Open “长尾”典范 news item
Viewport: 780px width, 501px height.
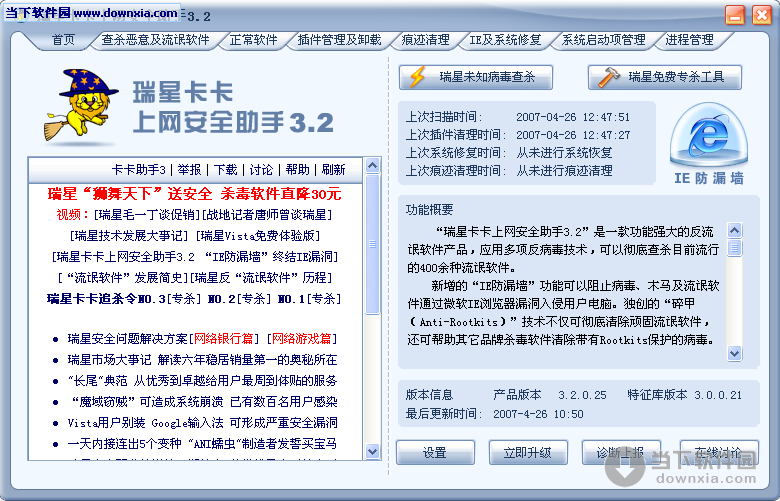coord(202,381)
